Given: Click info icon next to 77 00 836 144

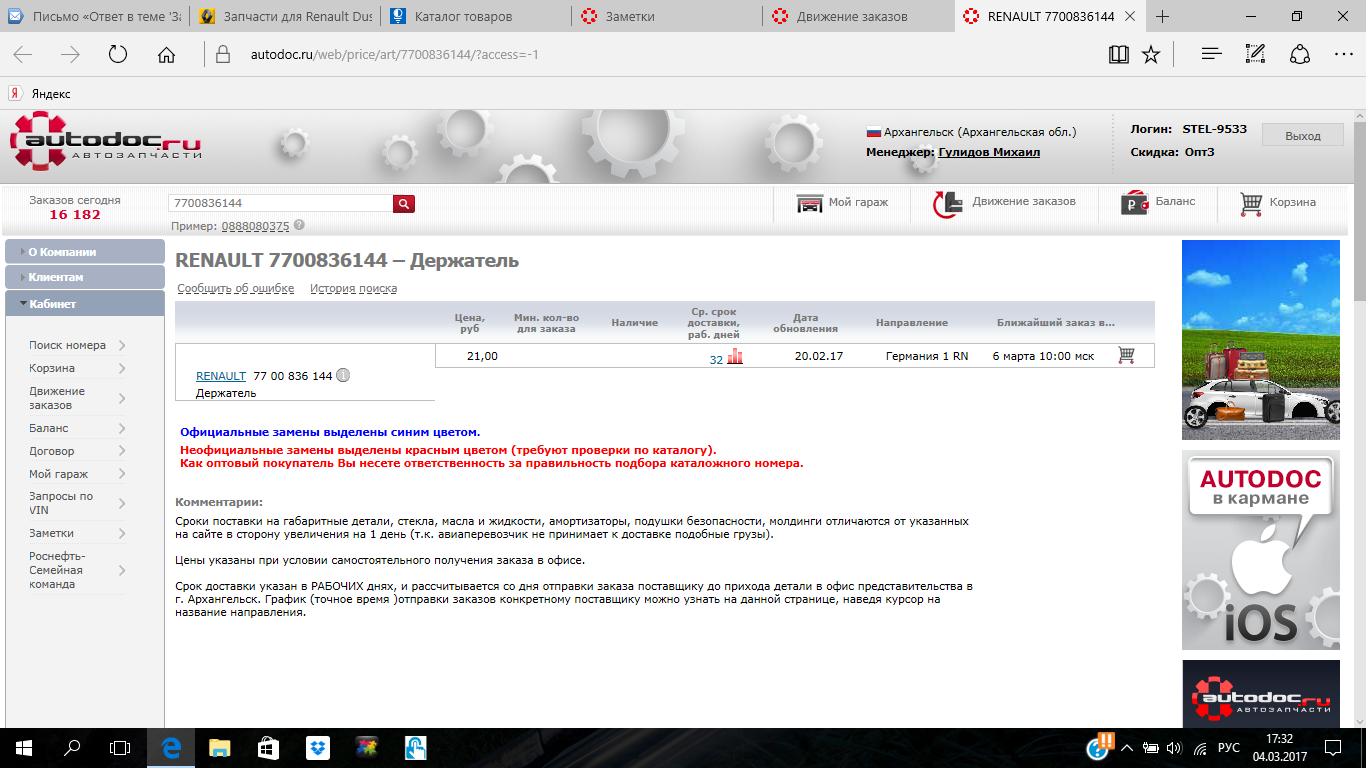Looking at the screenshot, I should pos(343,376).
